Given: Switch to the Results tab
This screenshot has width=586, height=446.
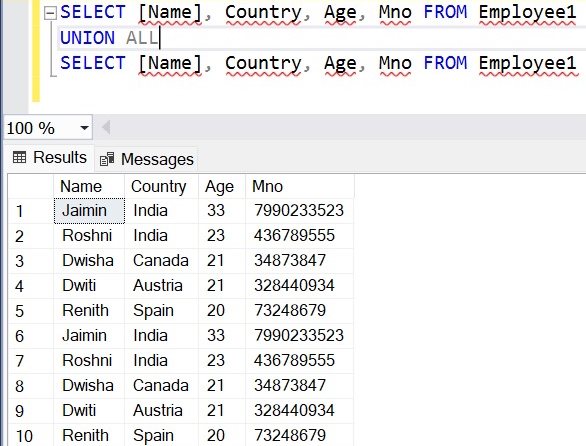Looking at the screenshot, I should [50, 157].
